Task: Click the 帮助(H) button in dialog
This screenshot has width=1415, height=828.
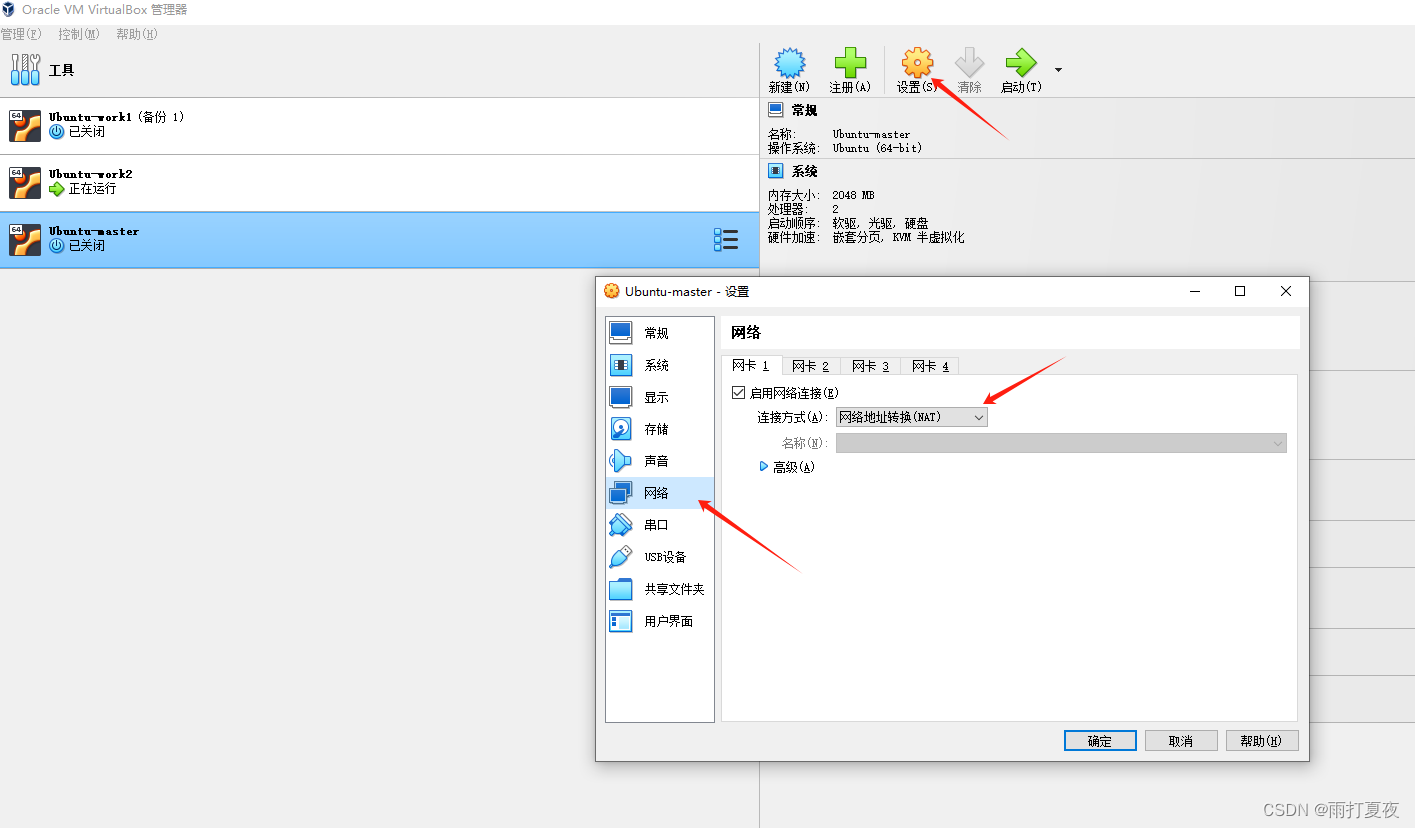Action: point(1262,741)
